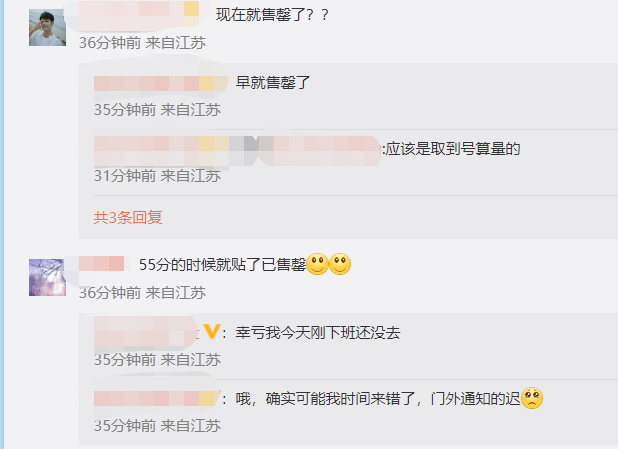Expand the 共3条回复 replies link
Viewport: 618px width, 449px height.
click(128, 217)
